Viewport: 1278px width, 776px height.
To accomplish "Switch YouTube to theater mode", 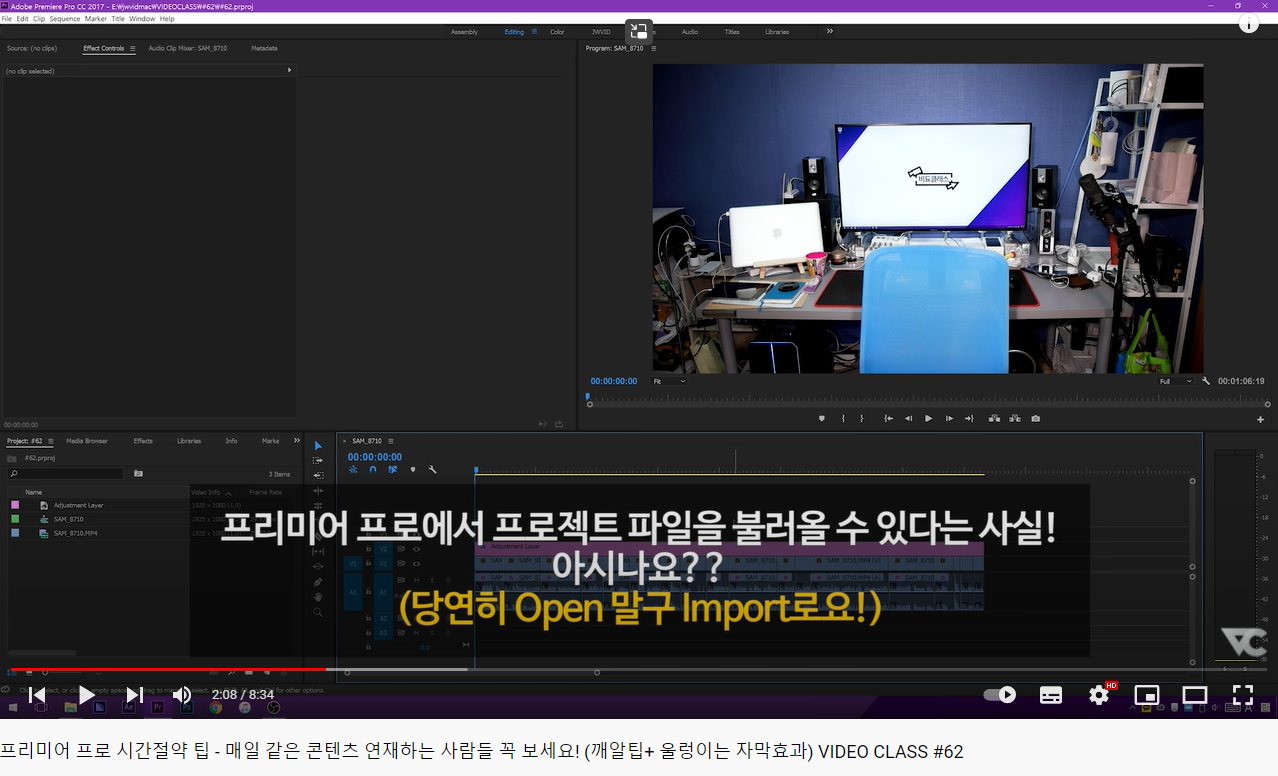I will click(x=1195, y=695).
